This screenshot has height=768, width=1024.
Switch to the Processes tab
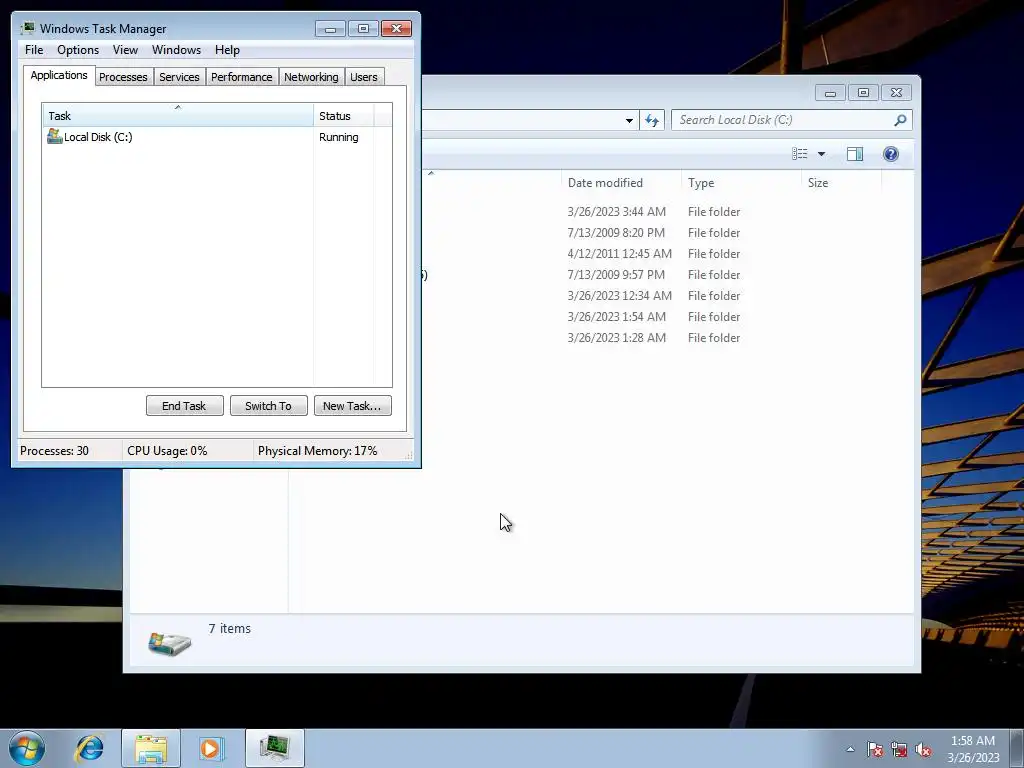click(123, 77)
